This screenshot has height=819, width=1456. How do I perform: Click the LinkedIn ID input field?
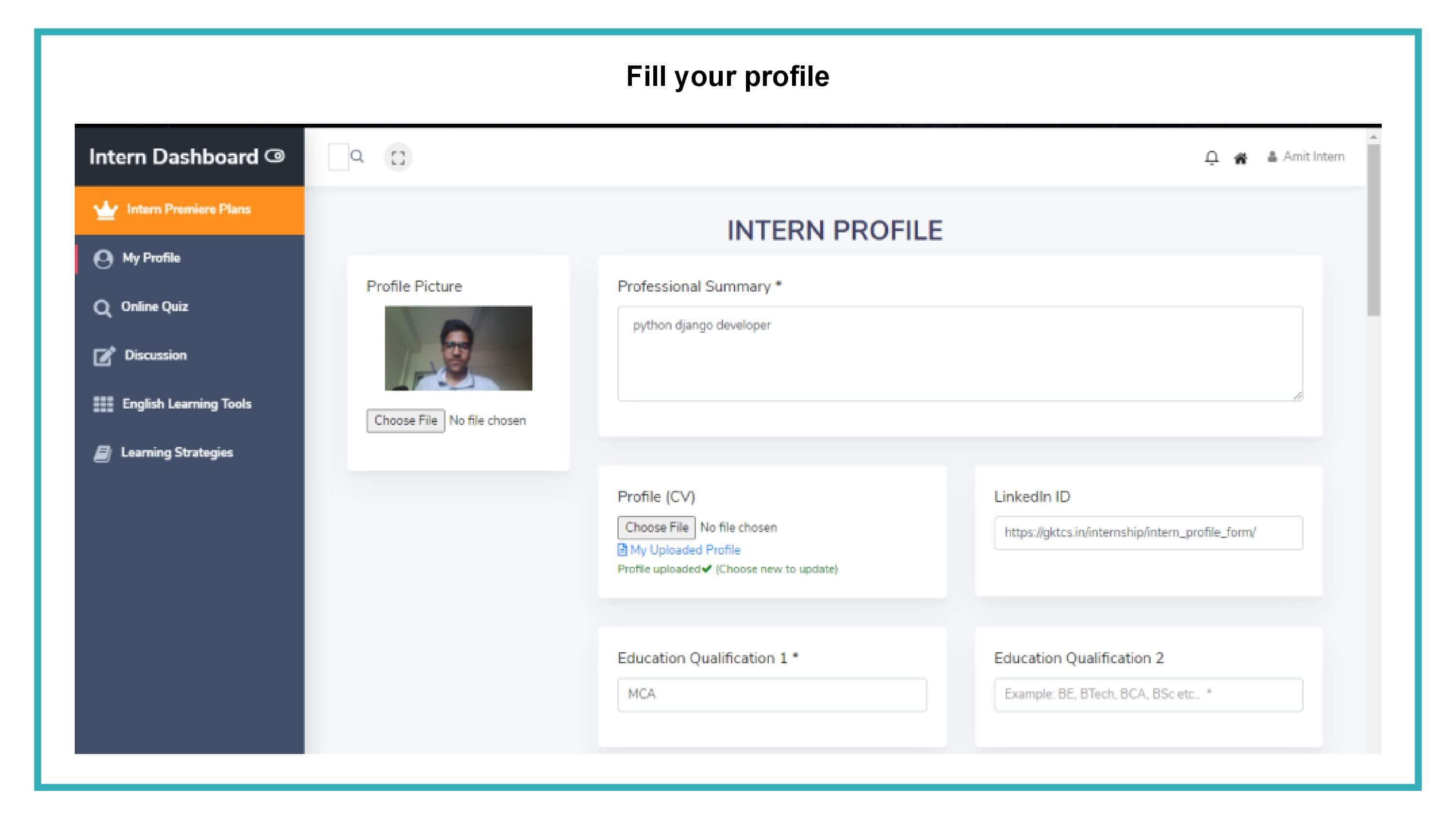[1148, 532]
